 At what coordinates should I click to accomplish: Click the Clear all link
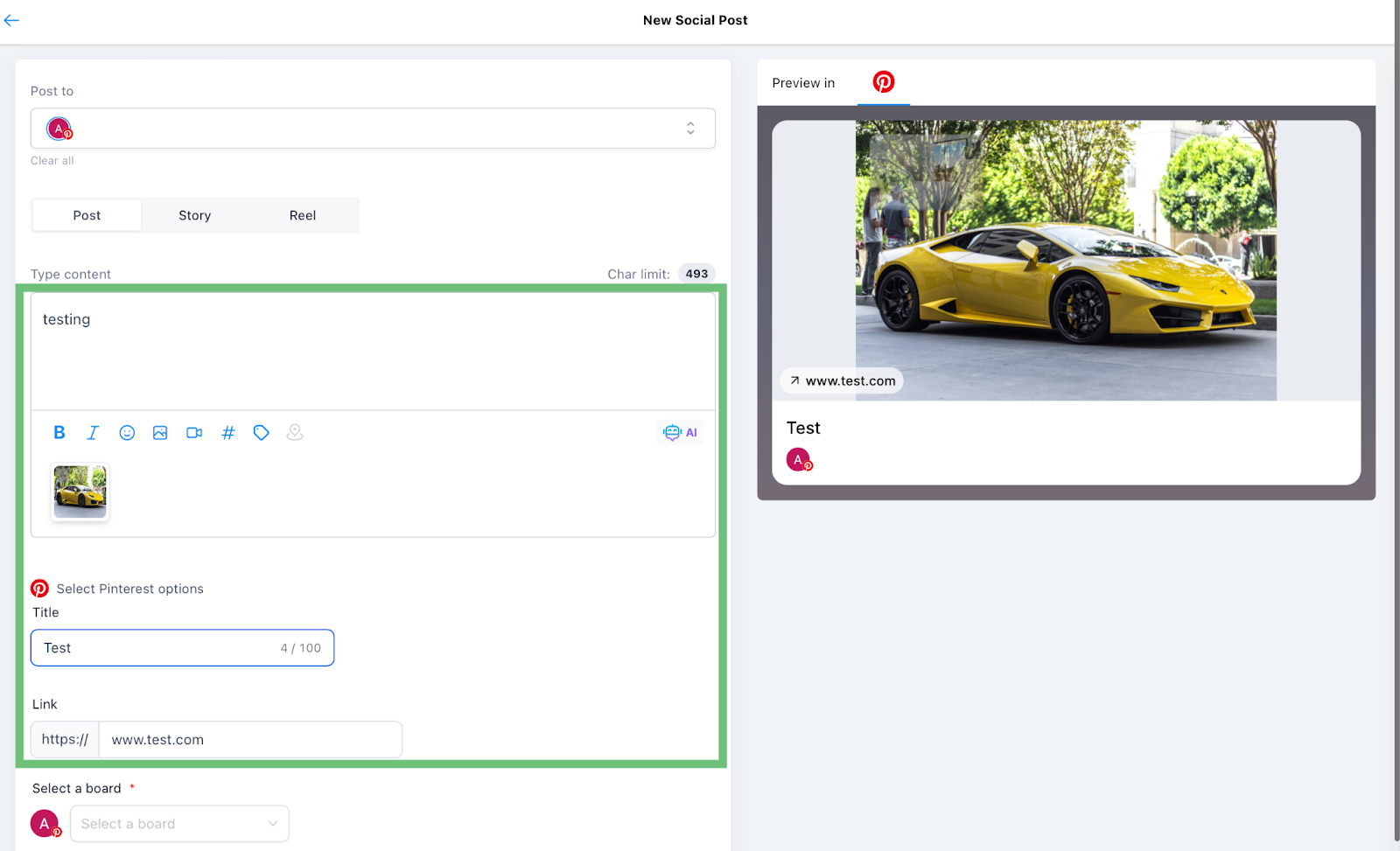52,161
